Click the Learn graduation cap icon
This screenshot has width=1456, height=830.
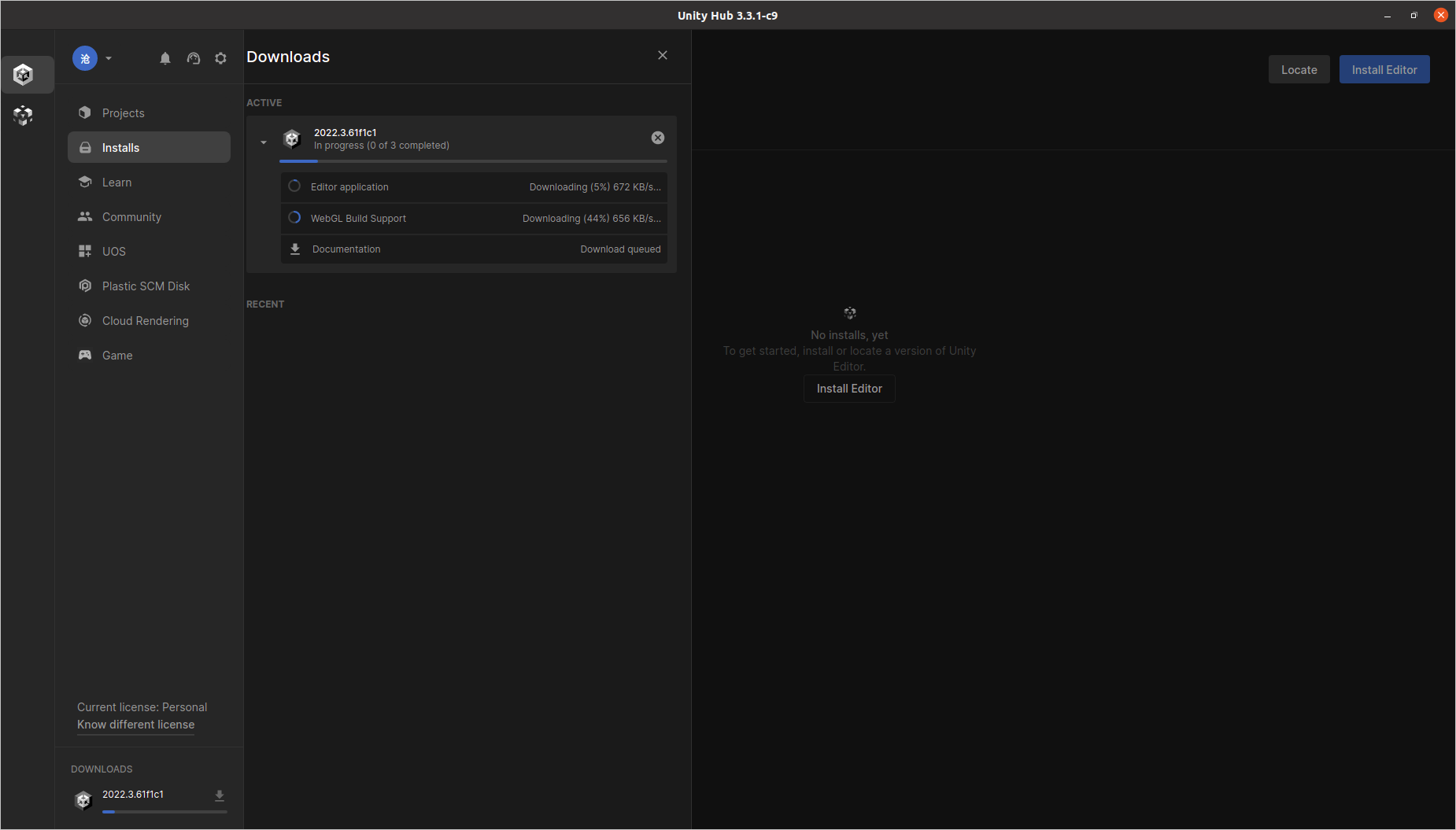[85, 182]
